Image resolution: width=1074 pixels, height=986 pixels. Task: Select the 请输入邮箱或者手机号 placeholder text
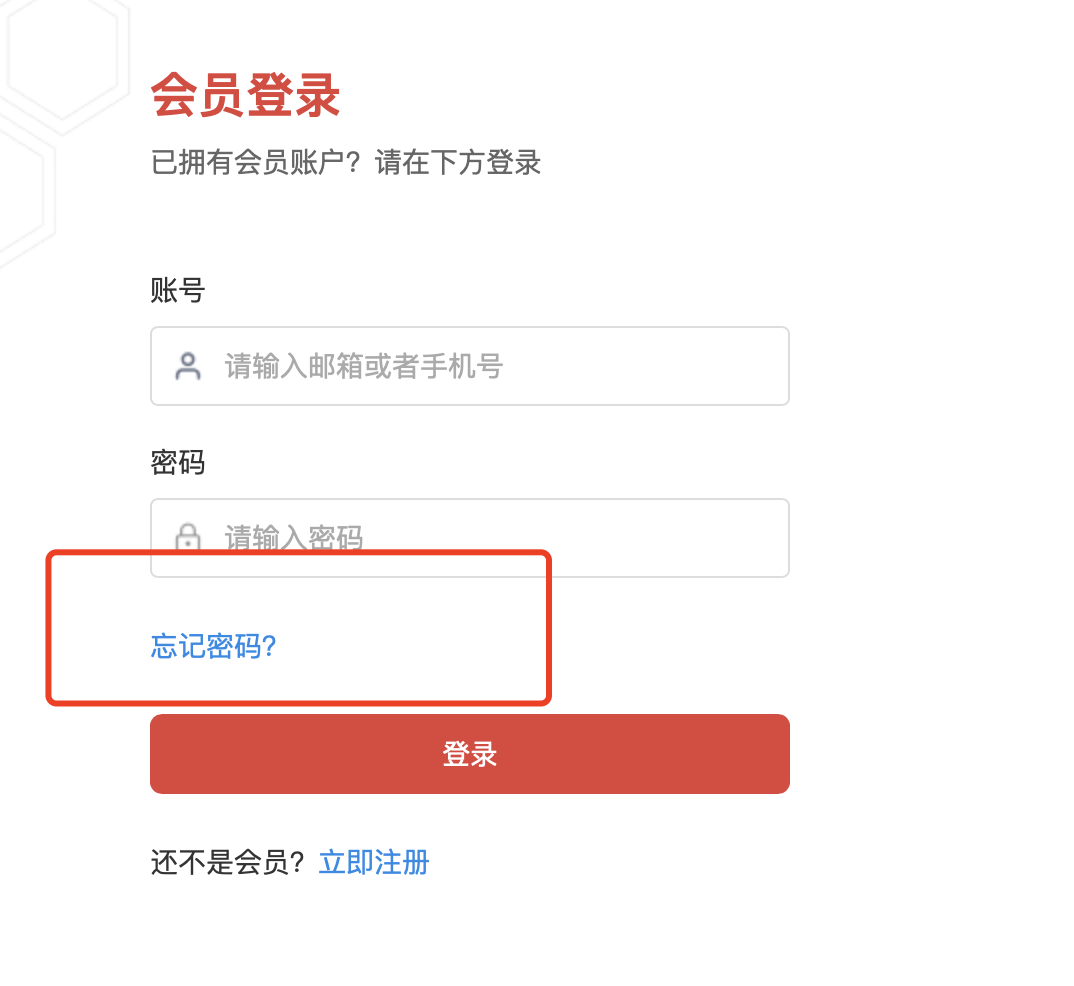[x=364, y=366]
